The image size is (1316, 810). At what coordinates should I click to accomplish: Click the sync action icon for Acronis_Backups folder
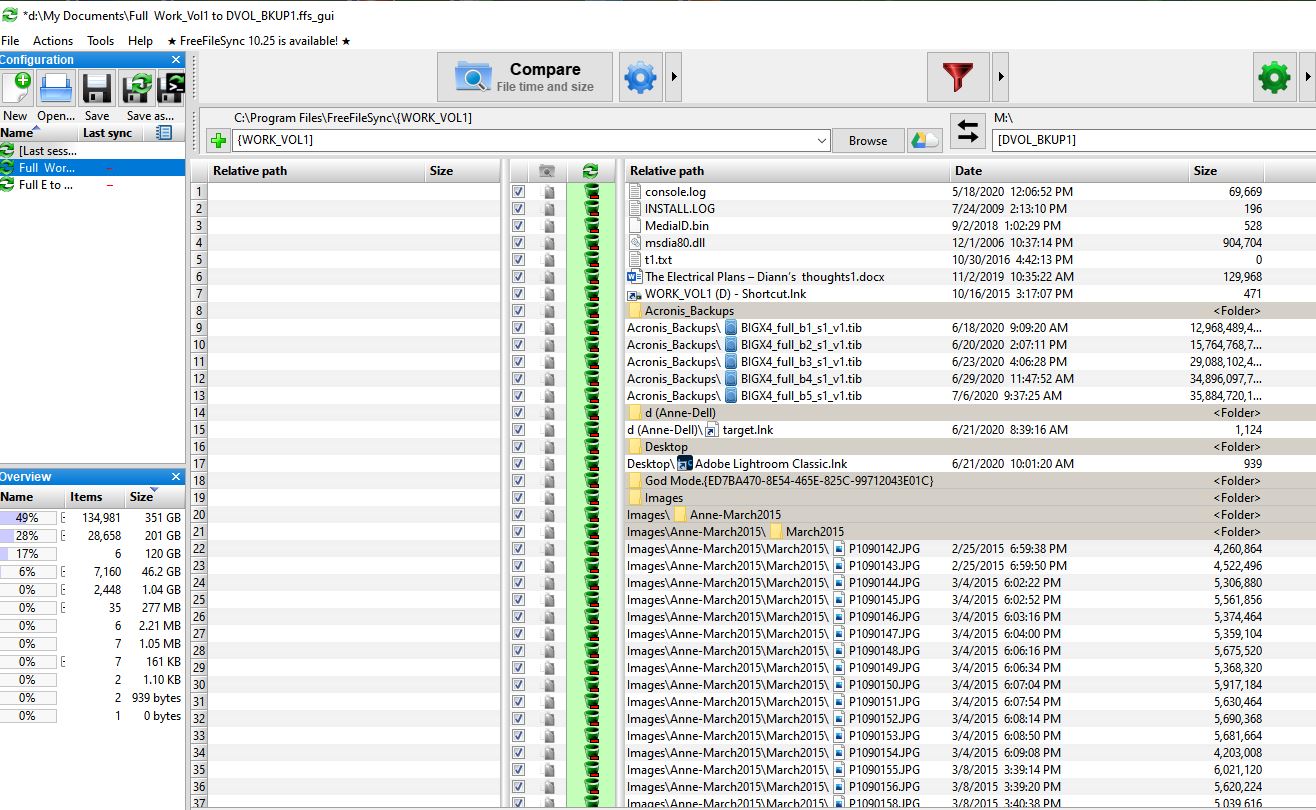(x=591, y=311)
